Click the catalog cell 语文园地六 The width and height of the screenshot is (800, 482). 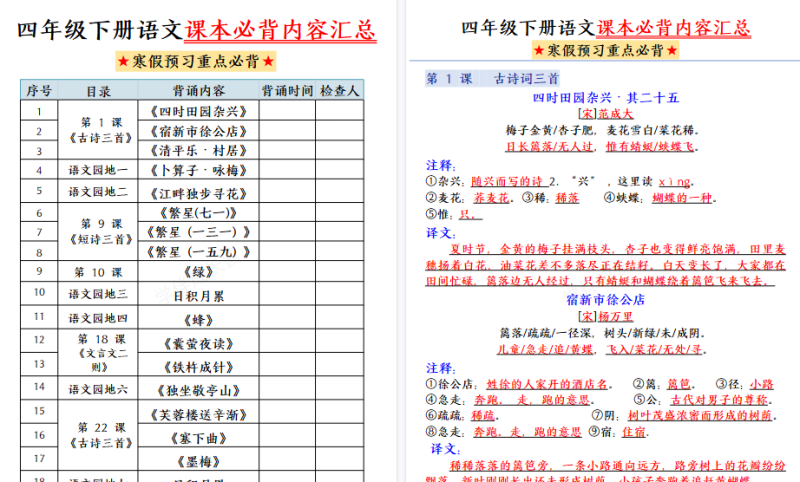[98, 390]
